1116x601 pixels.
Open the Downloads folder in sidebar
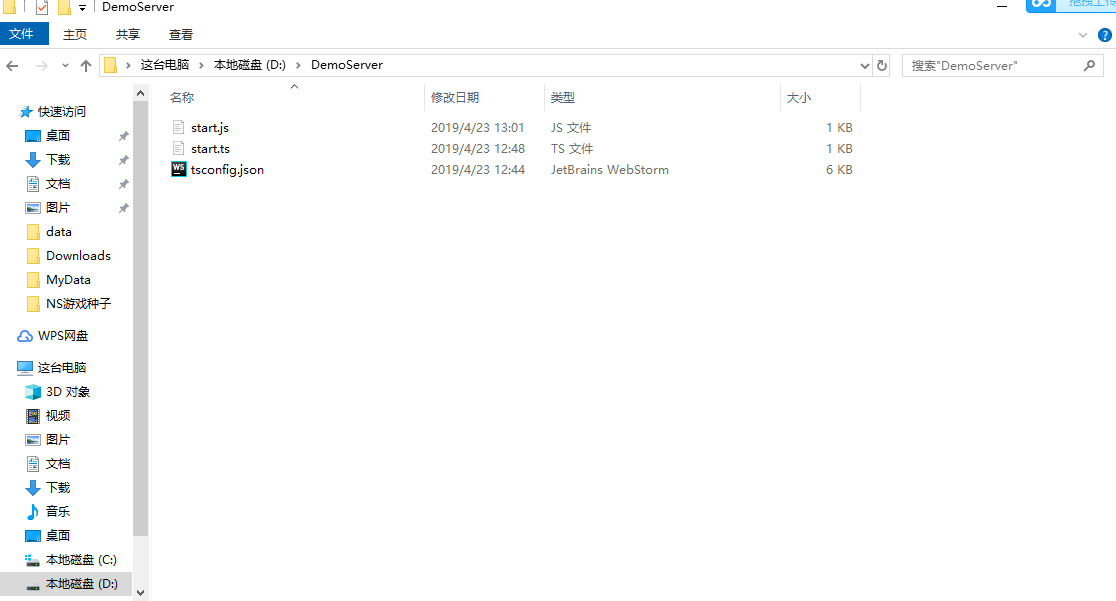tap(78, 256)
